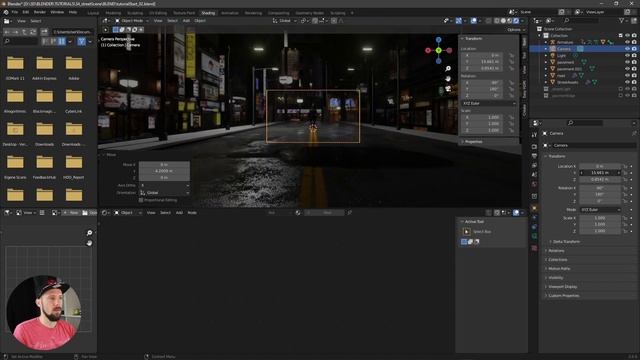Click the Select Box active tool icon
640x360 pixels.
click(x=467, y=231)
